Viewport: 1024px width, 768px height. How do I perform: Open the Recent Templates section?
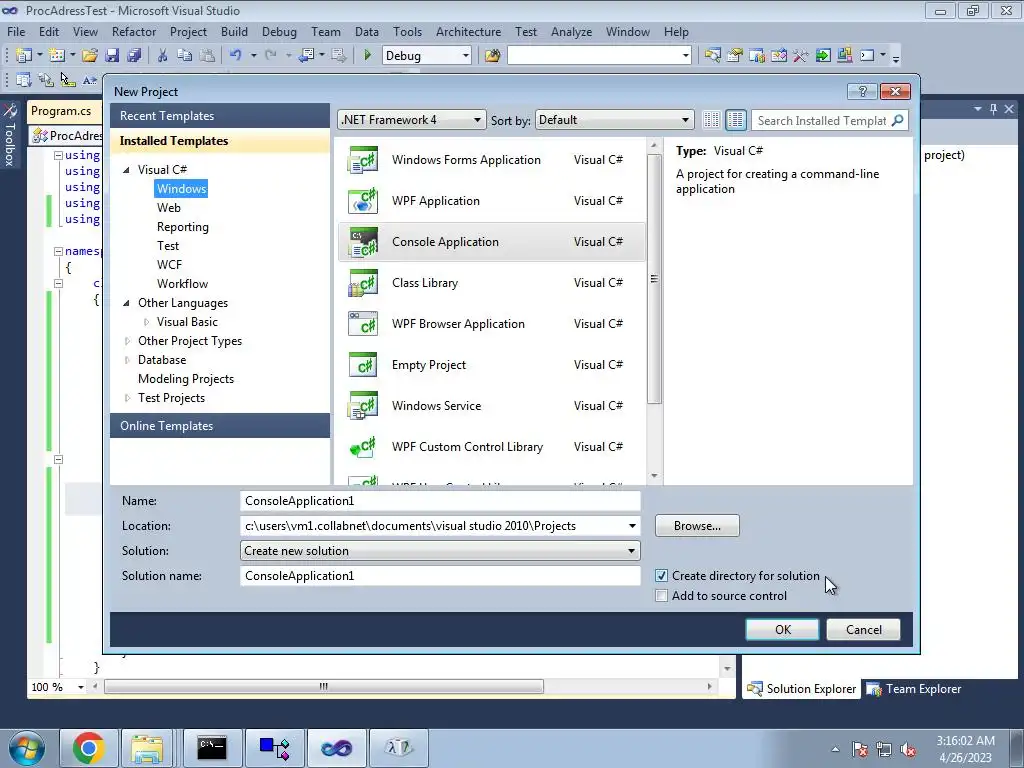220,116
